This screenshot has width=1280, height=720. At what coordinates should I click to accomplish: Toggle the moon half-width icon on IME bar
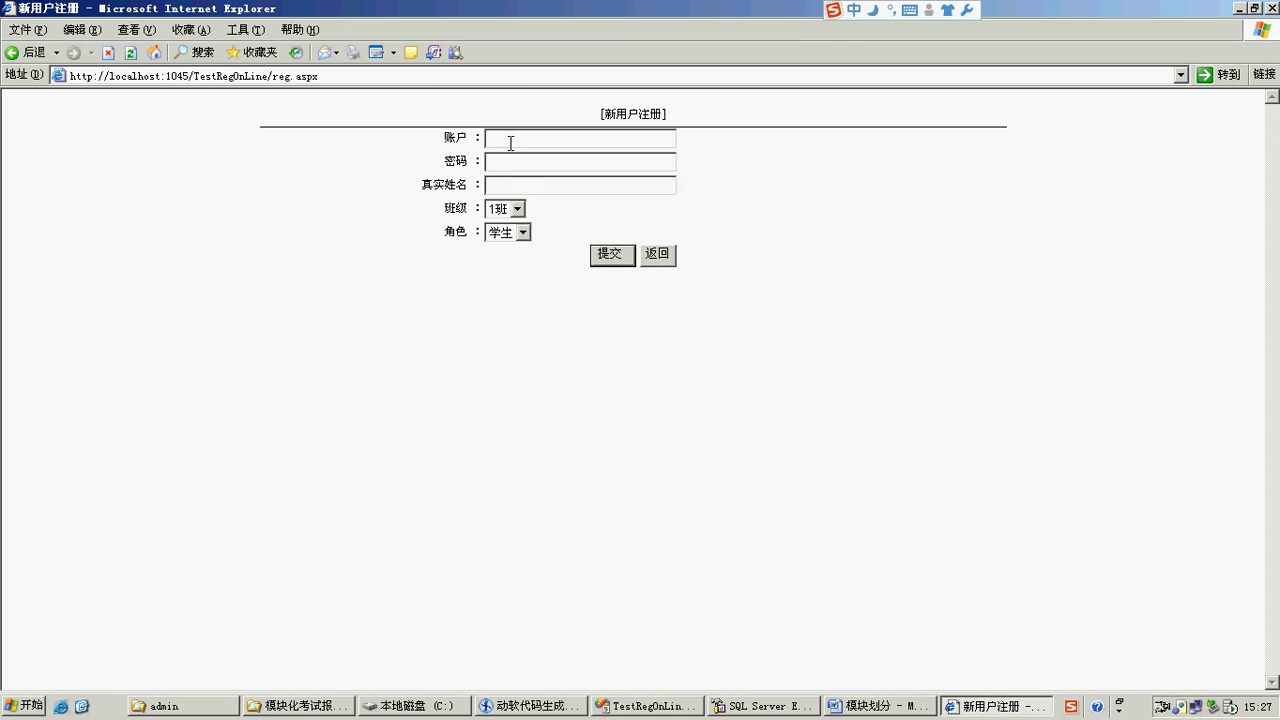873,10
